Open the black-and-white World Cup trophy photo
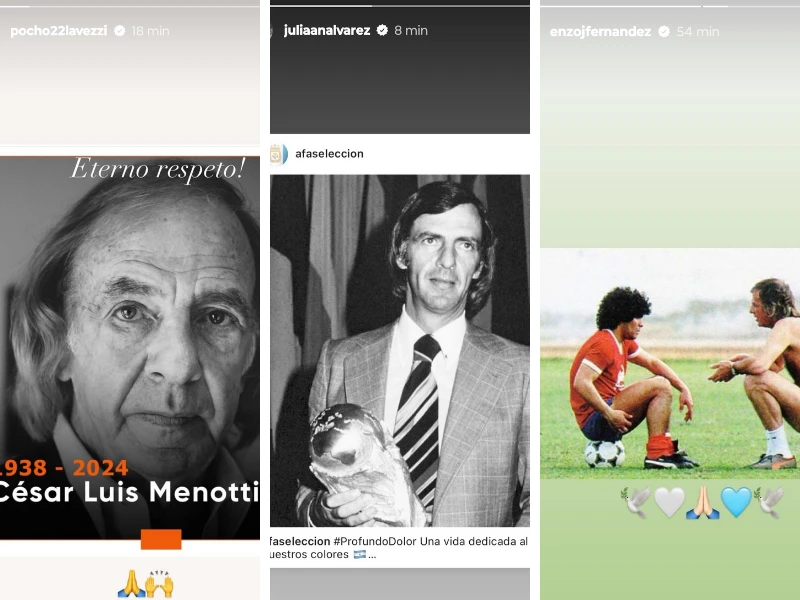The image size is (800, 600). 400,351
